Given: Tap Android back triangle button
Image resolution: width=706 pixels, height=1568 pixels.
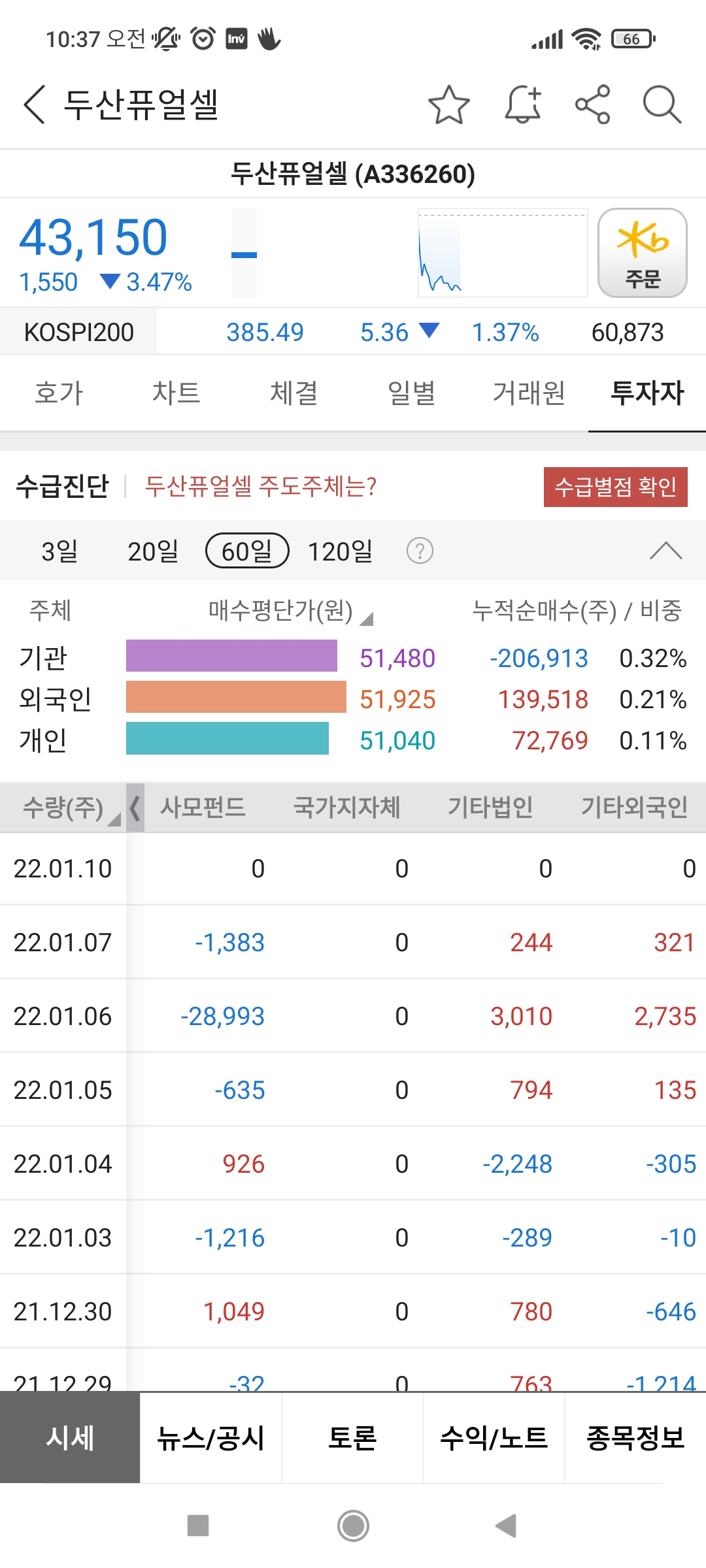Looking at the screenshot, I should point(506,1526).
